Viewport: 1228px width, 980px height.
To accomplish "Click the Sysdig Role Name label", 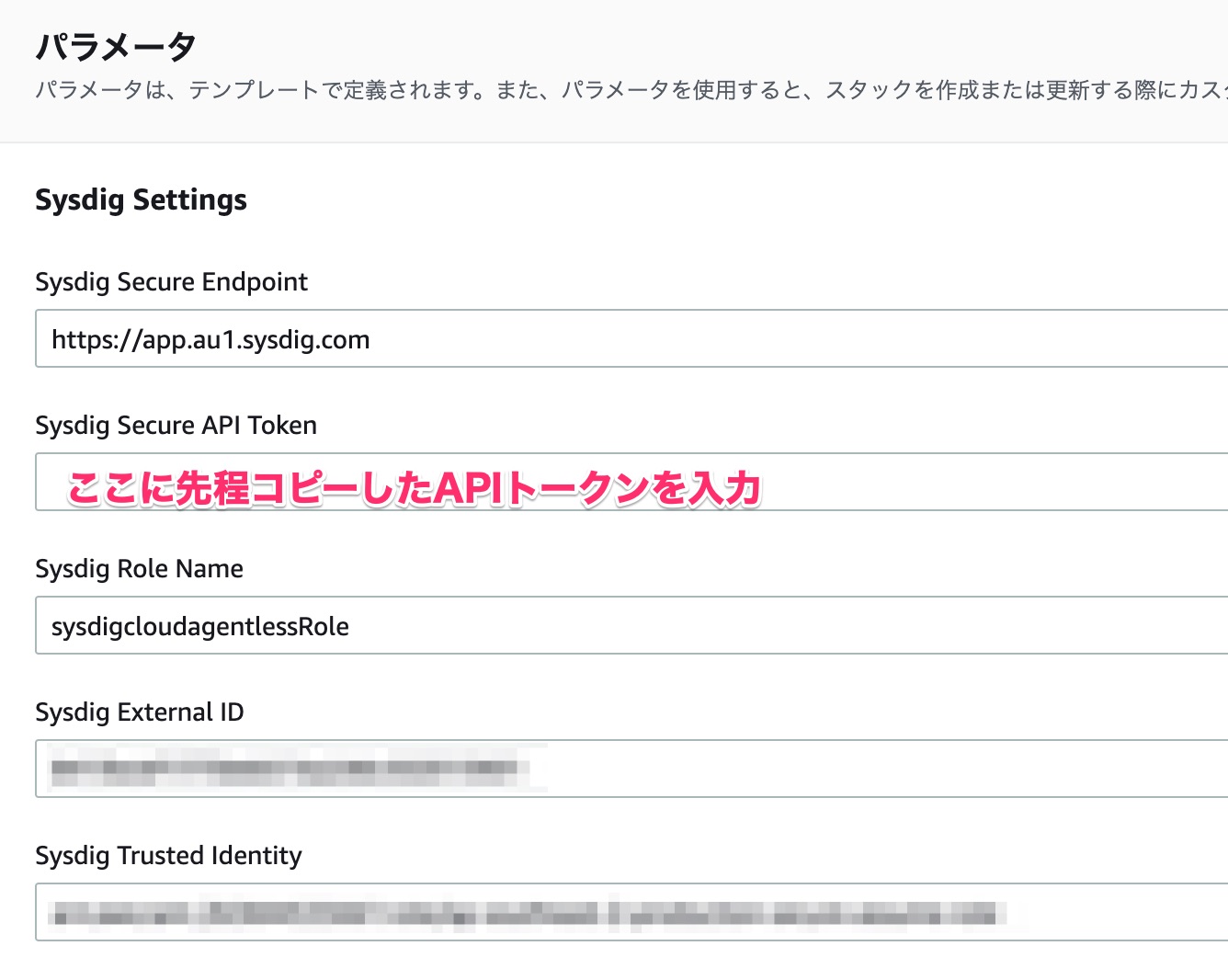I will coord(139,568).
